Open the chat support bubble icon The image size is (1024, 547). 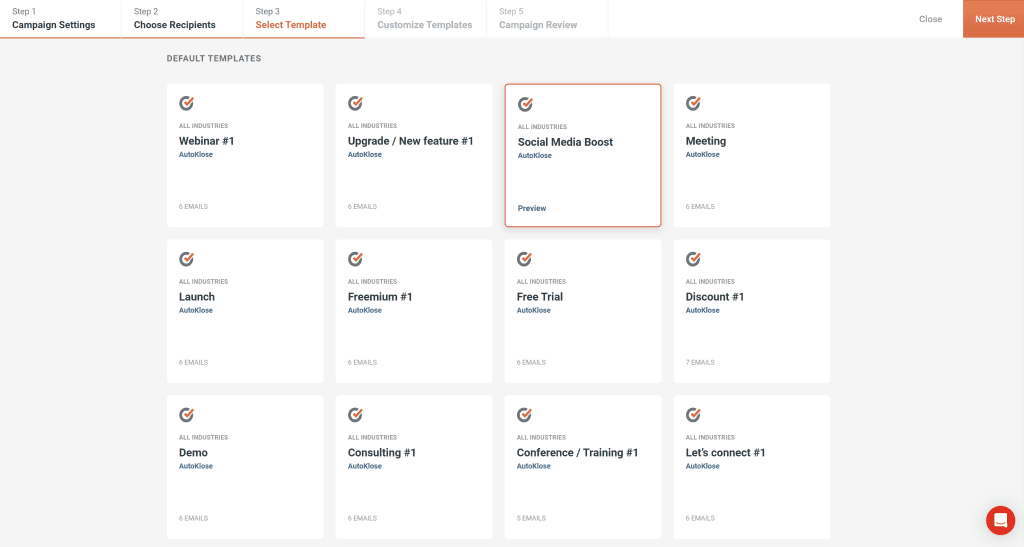tap(1000, 520)
